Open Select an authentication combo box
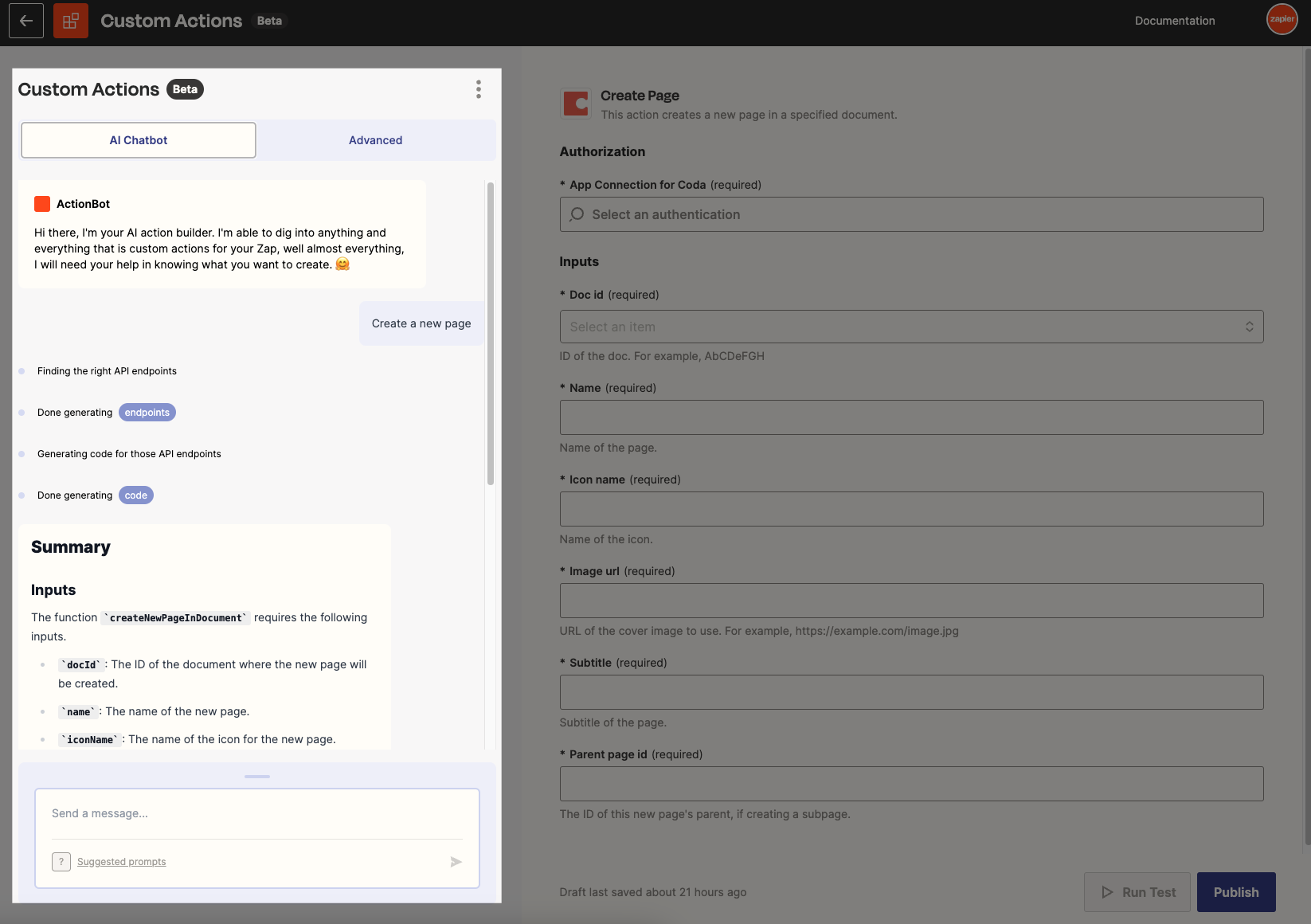 pos(911,214)
